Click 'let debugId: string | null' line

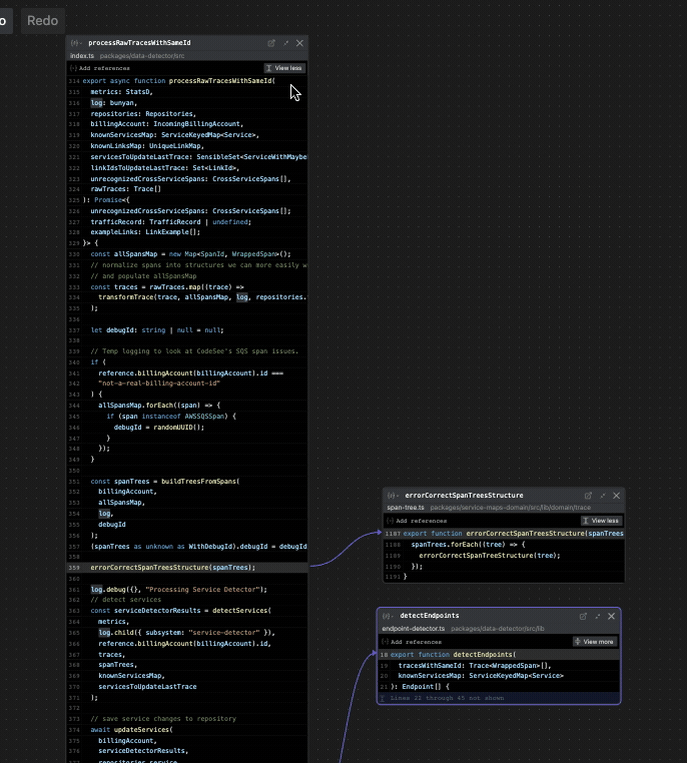187,330
